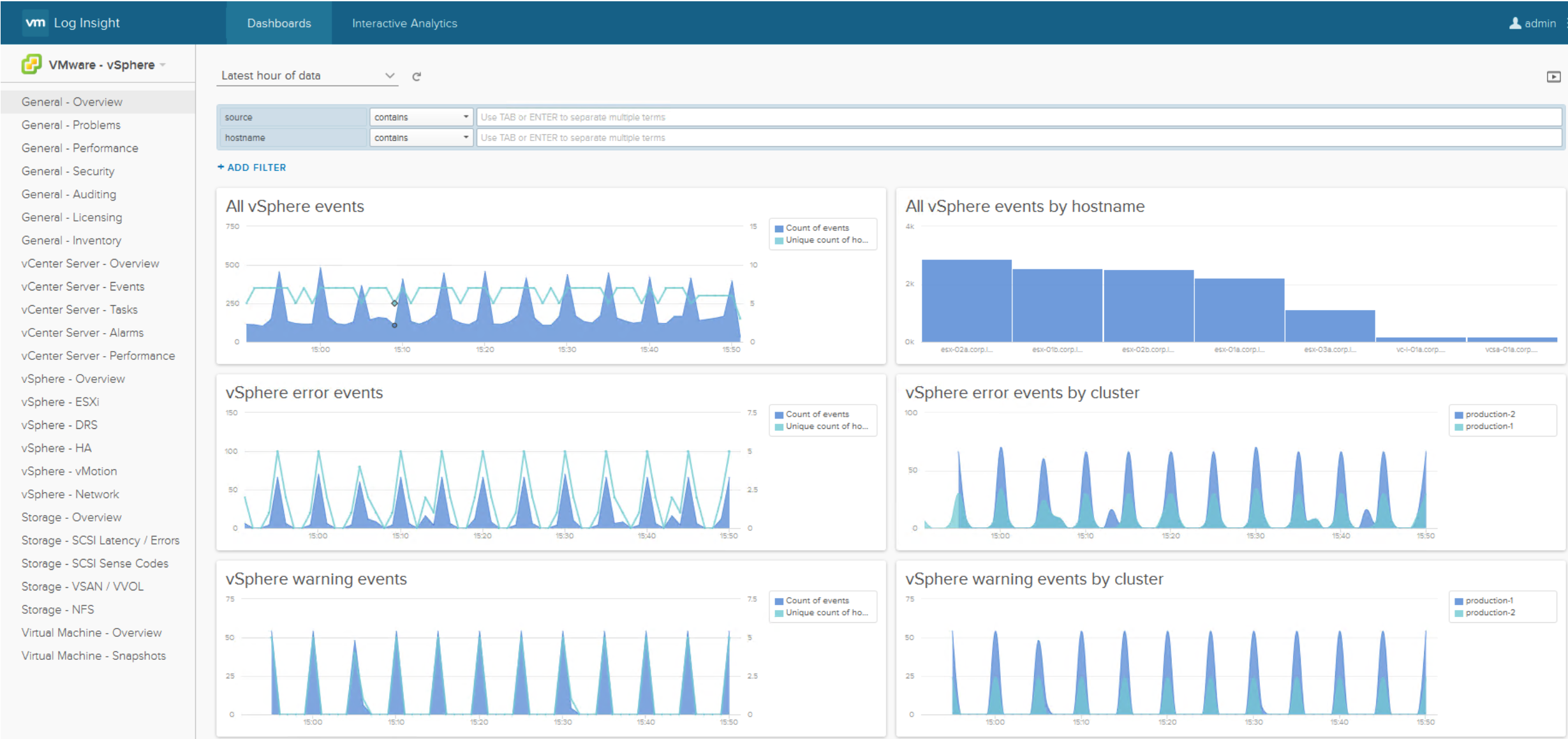Switch to the Interactive Analytics tab

(x=404, y=23)
